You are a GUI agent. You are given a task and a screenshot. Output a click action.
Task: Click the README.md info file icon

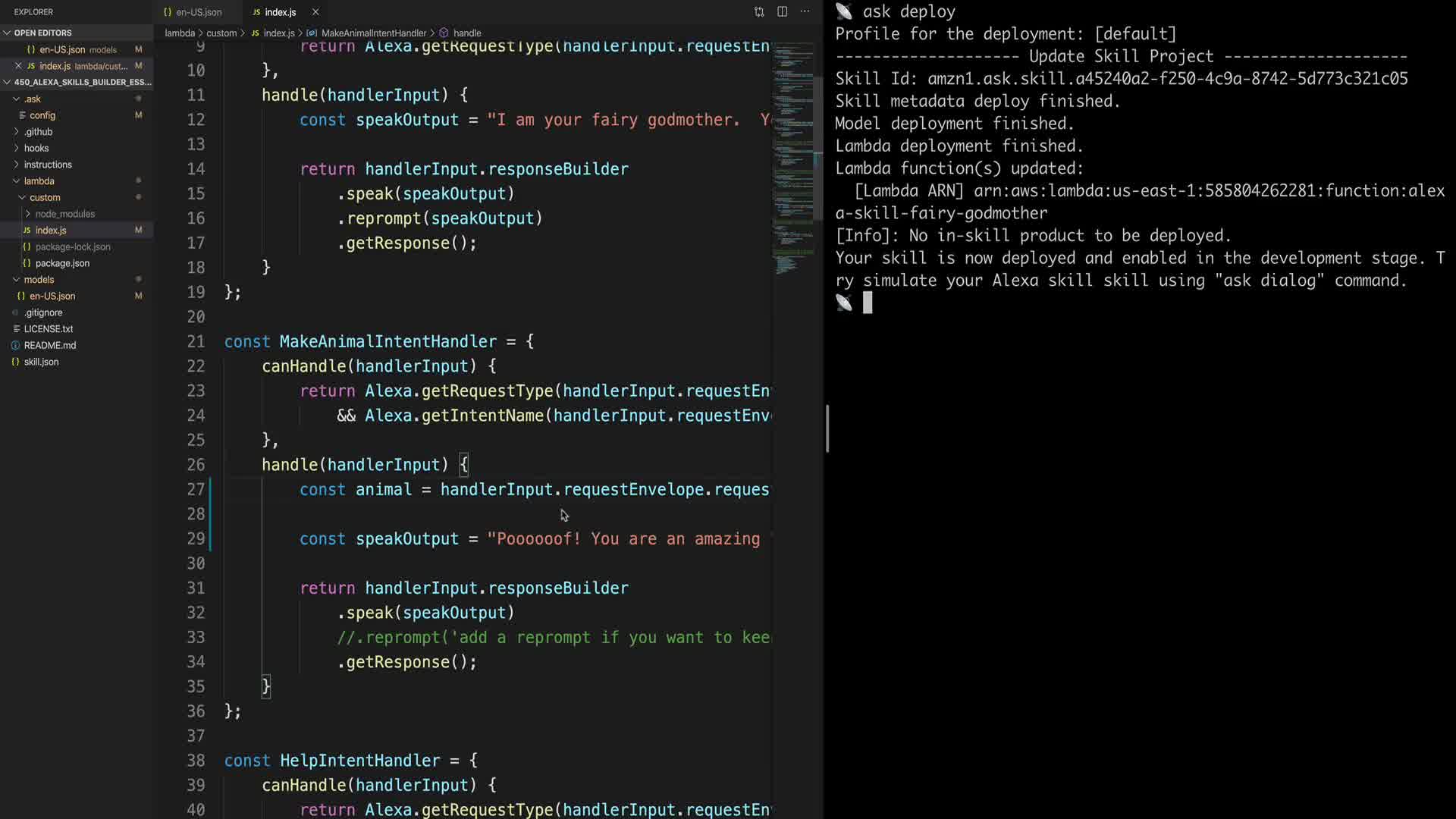coord(15,345)
